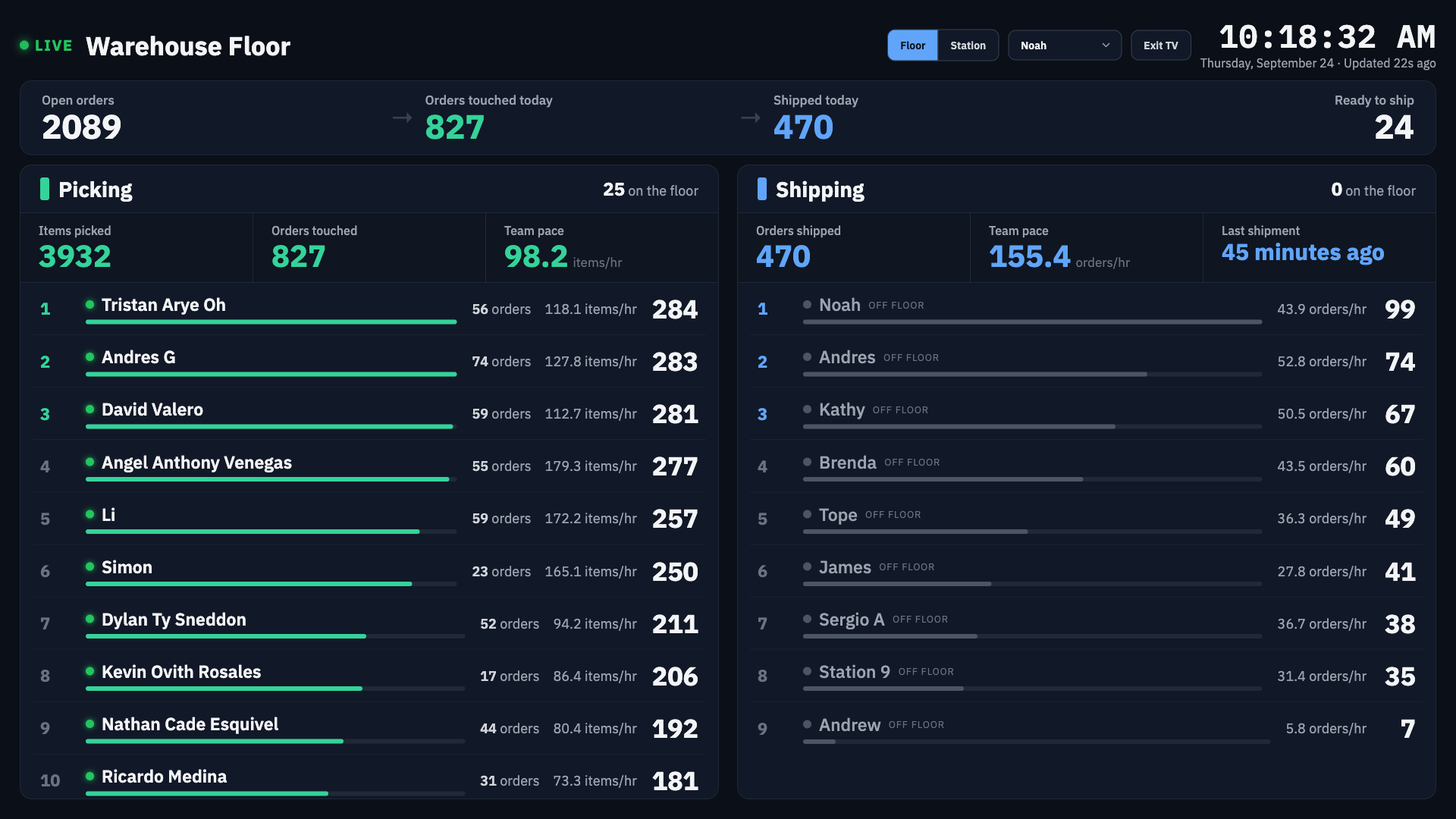Select shipper James

point(845,567)
